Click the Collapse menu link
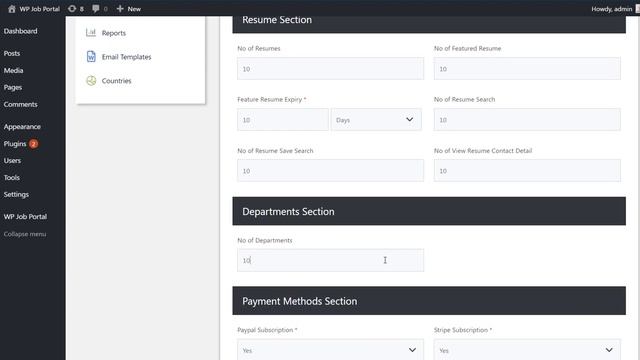 point(25,234)
